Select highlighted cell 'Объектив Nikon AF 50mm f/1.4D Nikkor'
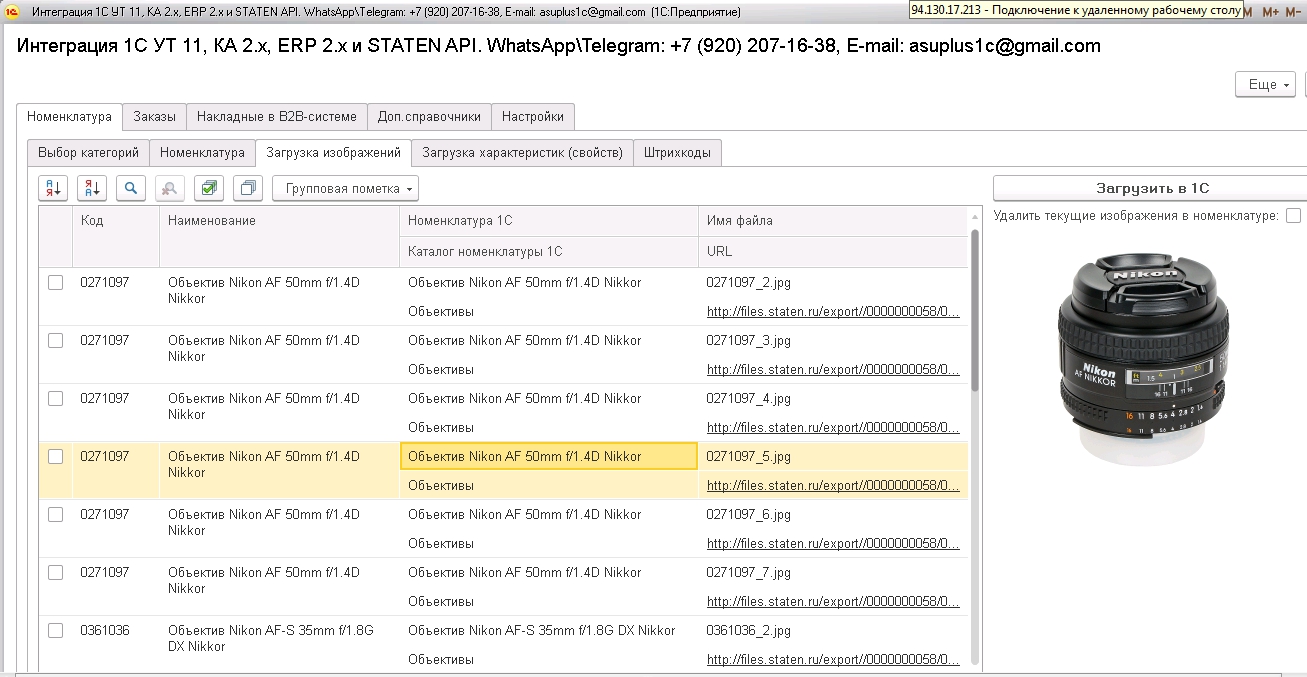The image size is (1307, 677). point(548,457)
